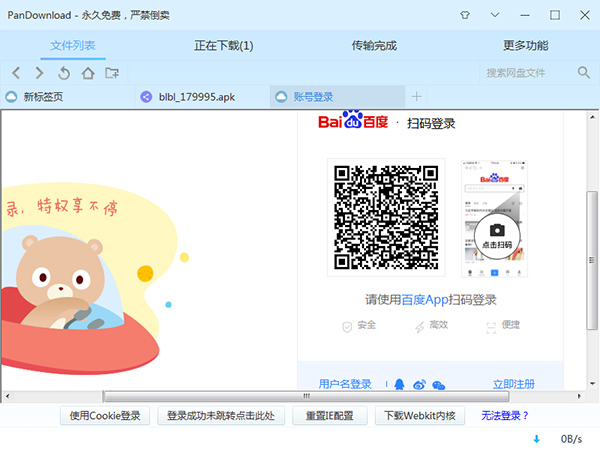Screen dimensions: 600x450
Task: Click the horizontal scrollbar right arrow
Action: [x=579, y=396]
